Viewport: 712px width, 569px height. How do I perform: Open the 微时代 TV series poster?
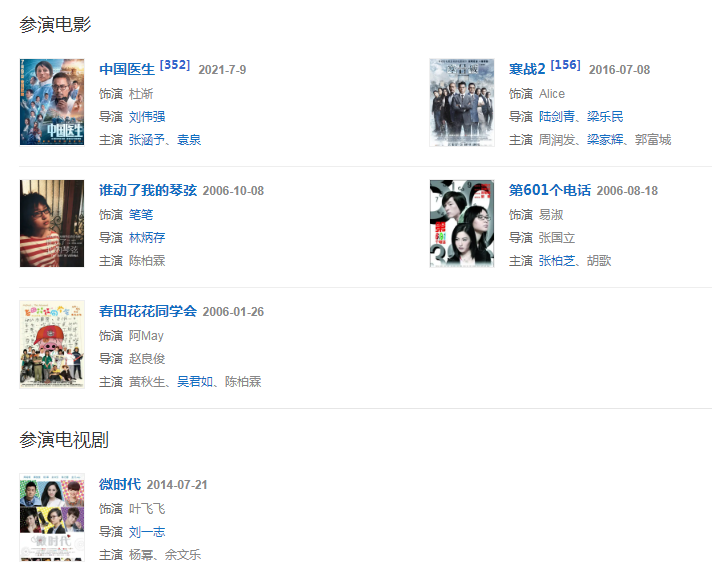(x=52, y=517)
